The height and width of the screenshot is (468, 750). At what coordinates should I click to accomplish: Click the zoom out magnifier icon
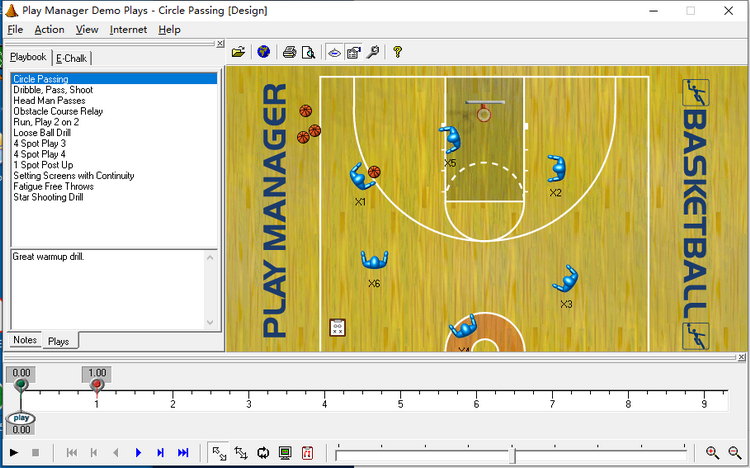(x=735, y=453)
